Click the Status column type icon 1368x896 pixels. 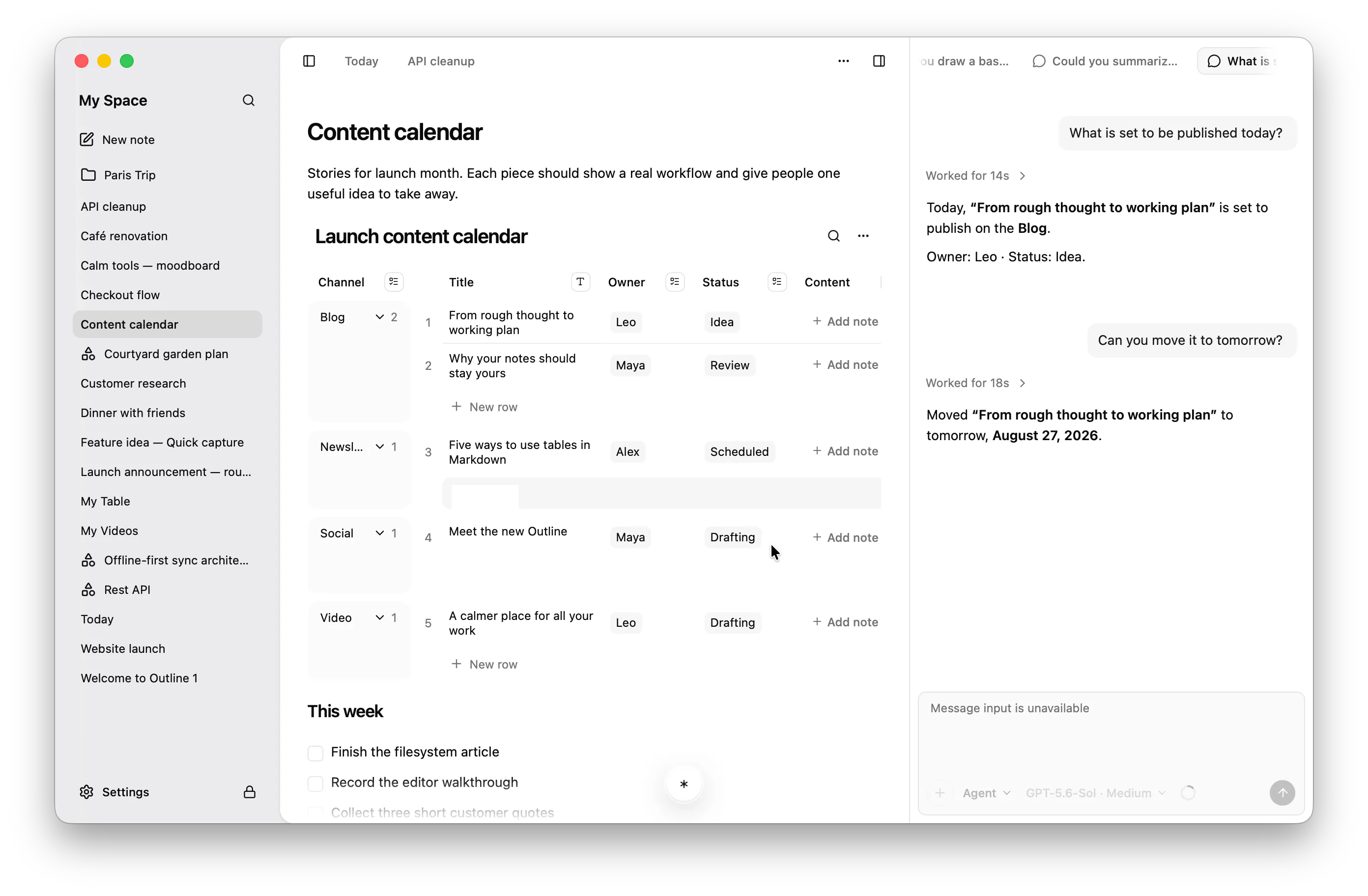(776, 281)
